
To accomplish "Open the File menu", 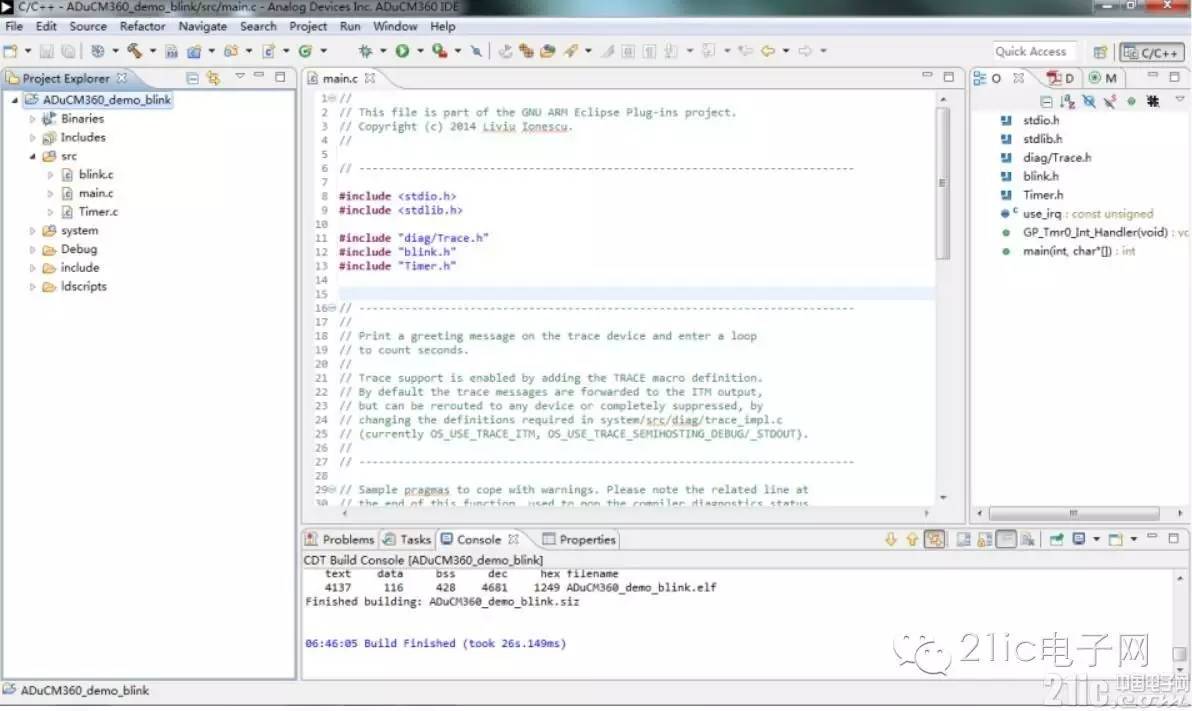I will (x=14, y=26).
